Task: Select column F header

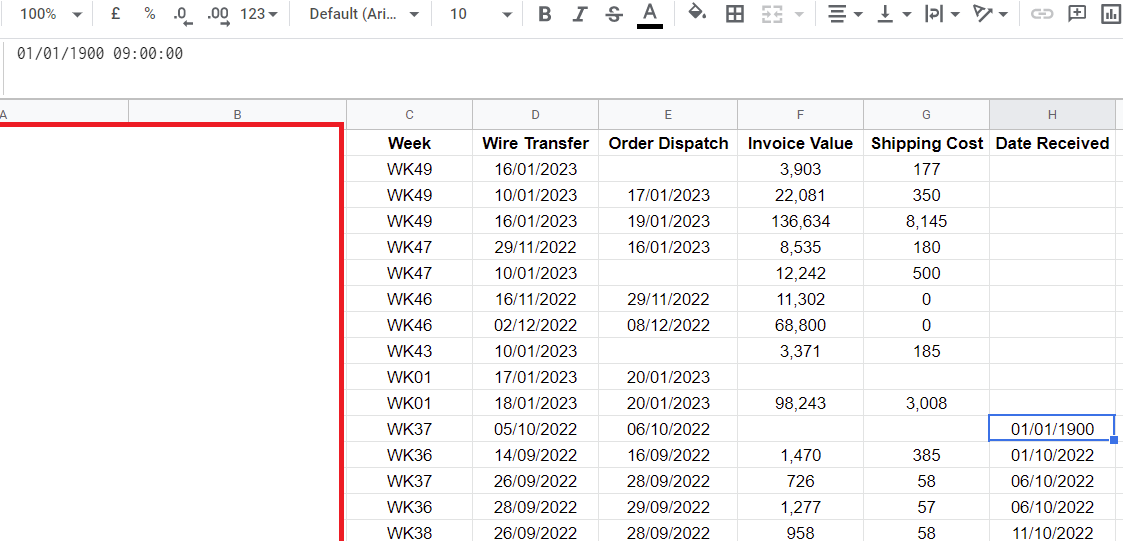Action: [x=801, y=115]
